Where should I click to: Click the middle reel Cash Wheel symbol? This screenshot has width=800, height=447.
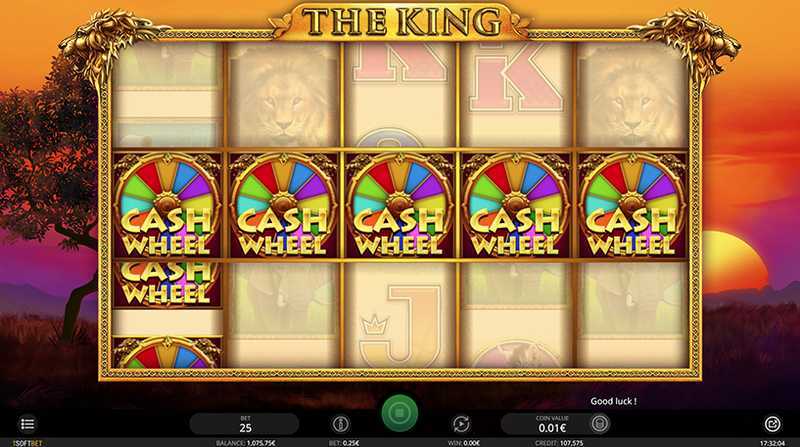[399, 205]
